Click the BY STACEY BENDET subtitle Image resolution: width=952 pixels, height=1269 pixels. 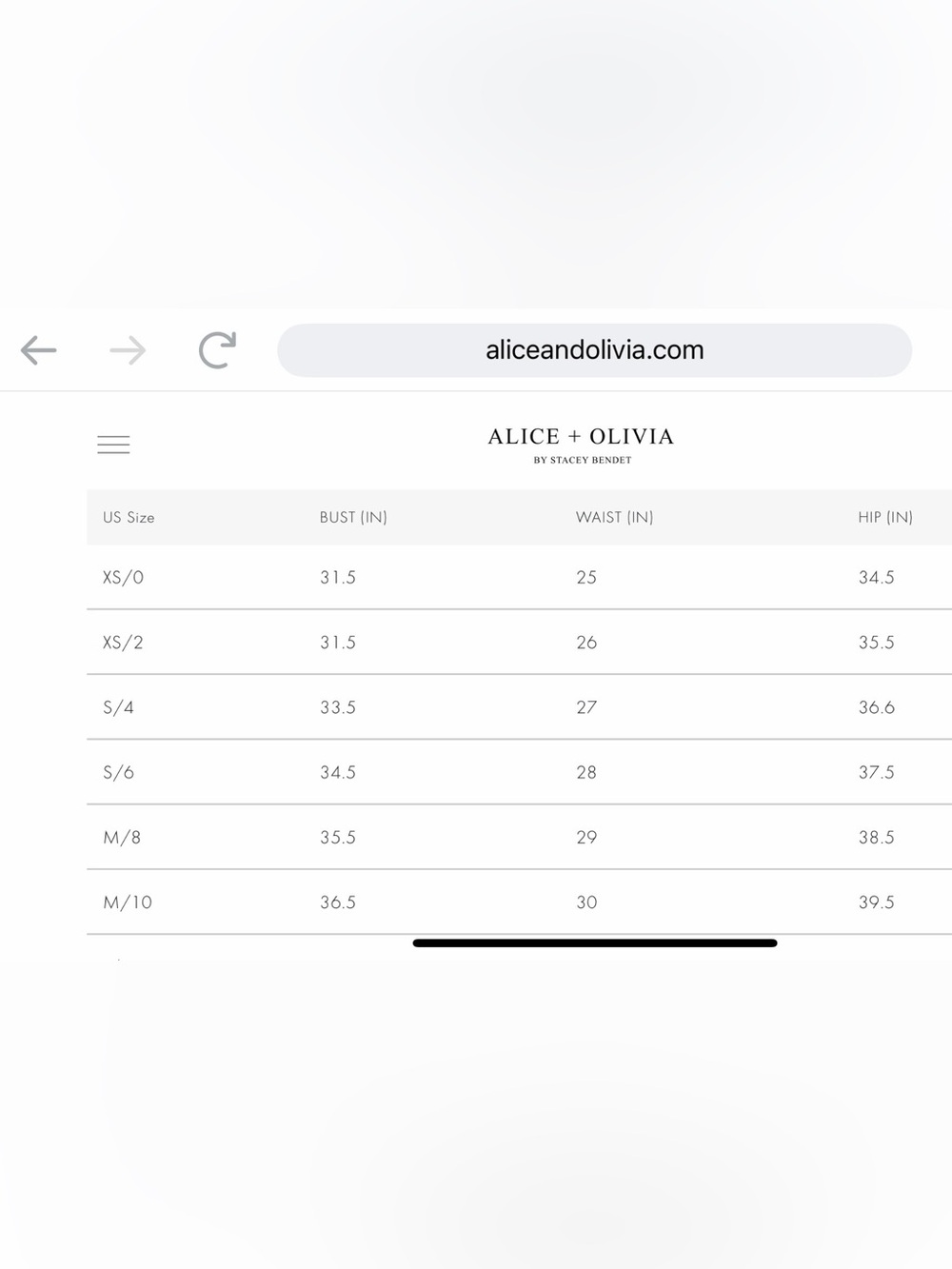pyautogui.click(x=583, y=460)
